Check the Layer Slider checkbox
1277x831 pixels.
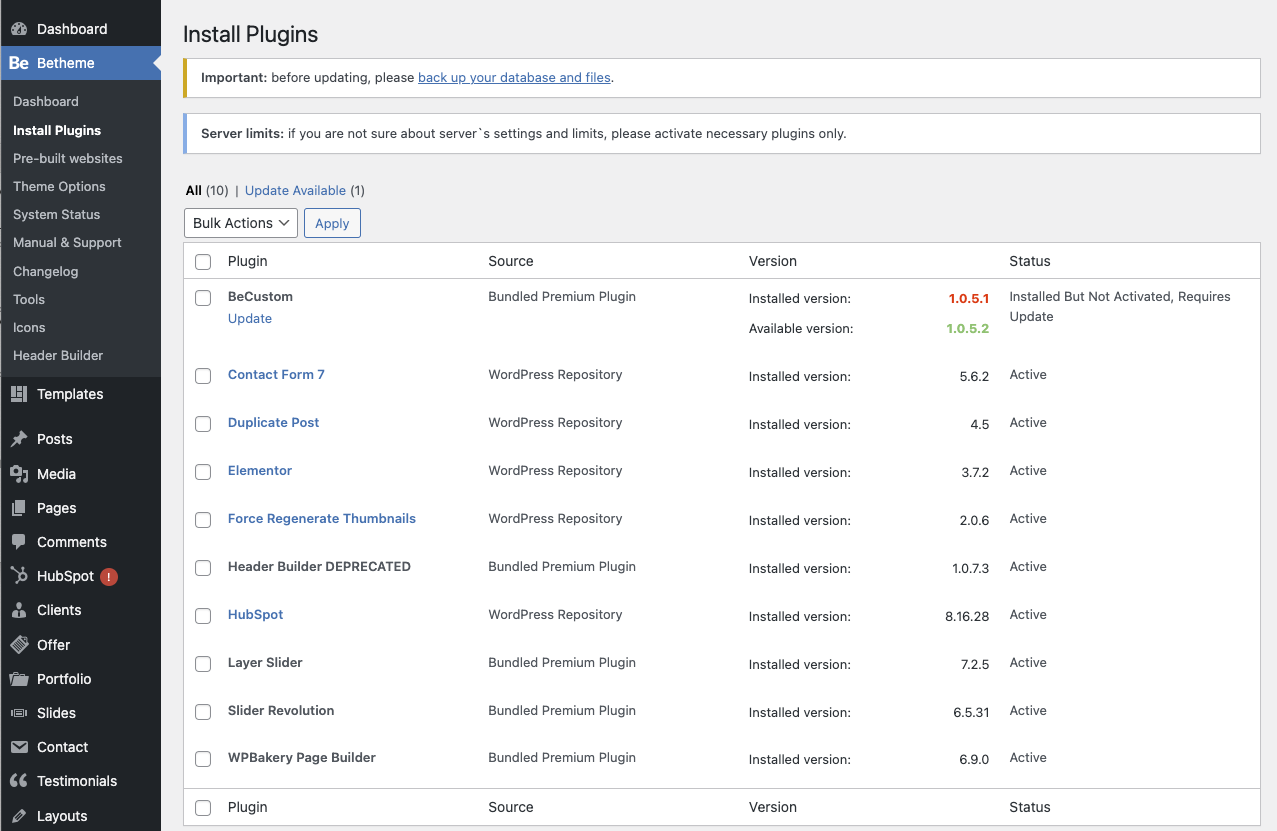pyautogui.click(x=203, y=664)
